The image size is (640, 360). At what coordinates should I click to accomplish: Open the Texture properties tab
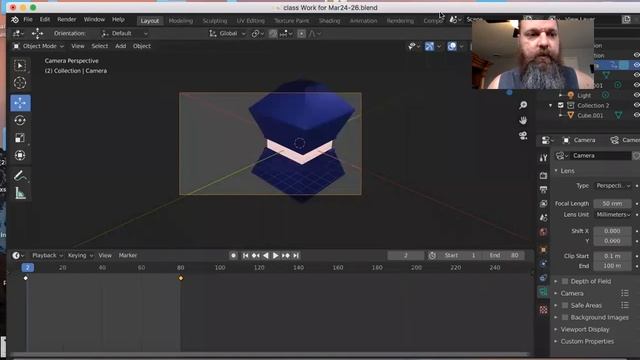(543, 309)
